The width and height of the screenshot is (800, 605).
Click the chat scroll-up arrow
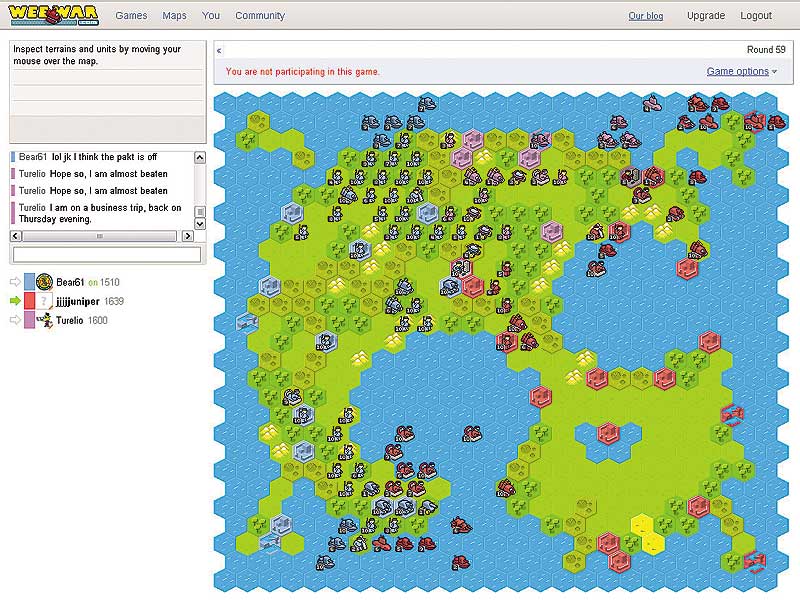(x=200, y=158)
